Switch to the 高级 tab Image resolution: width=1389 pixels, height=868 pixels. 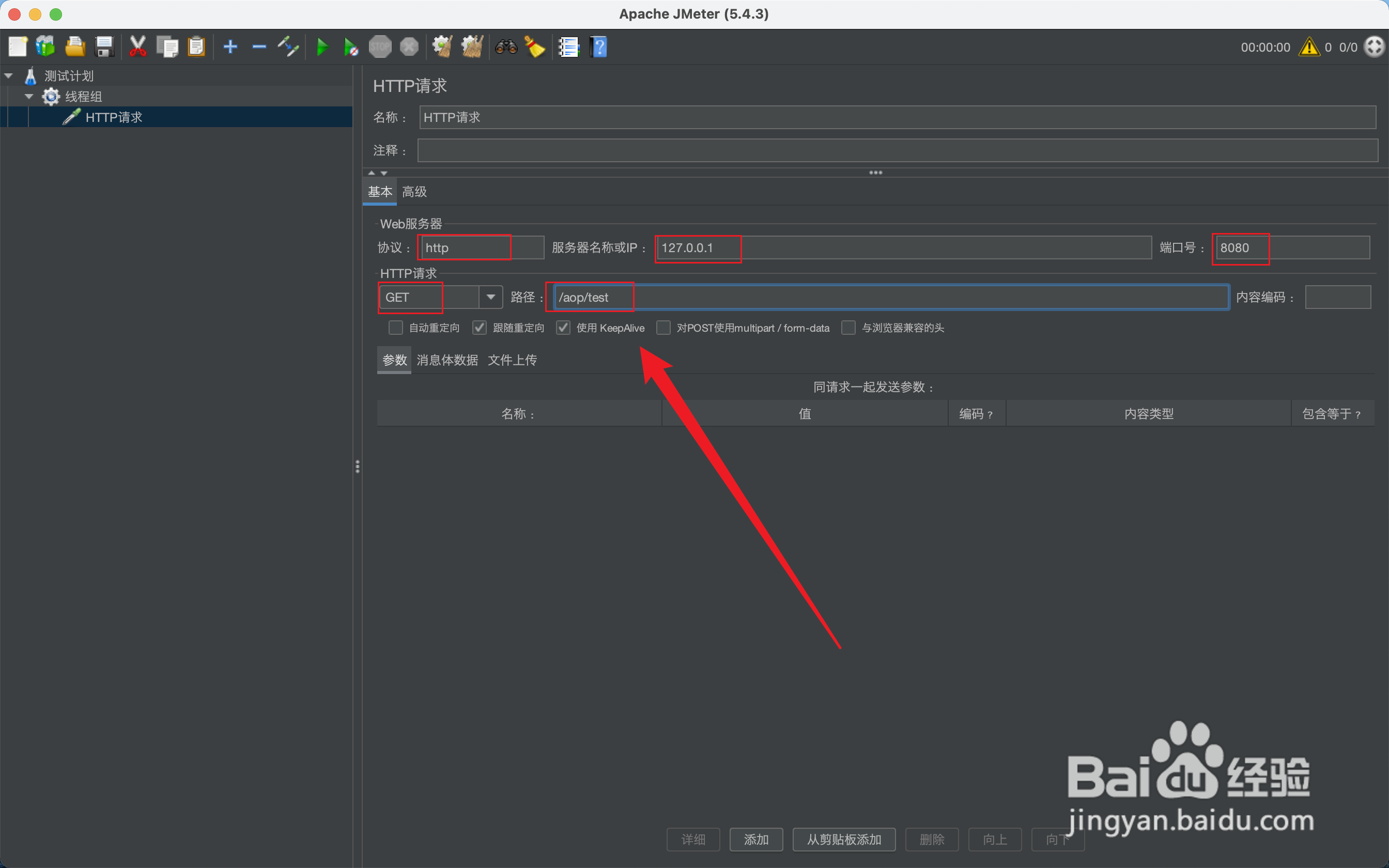point(414,192)
